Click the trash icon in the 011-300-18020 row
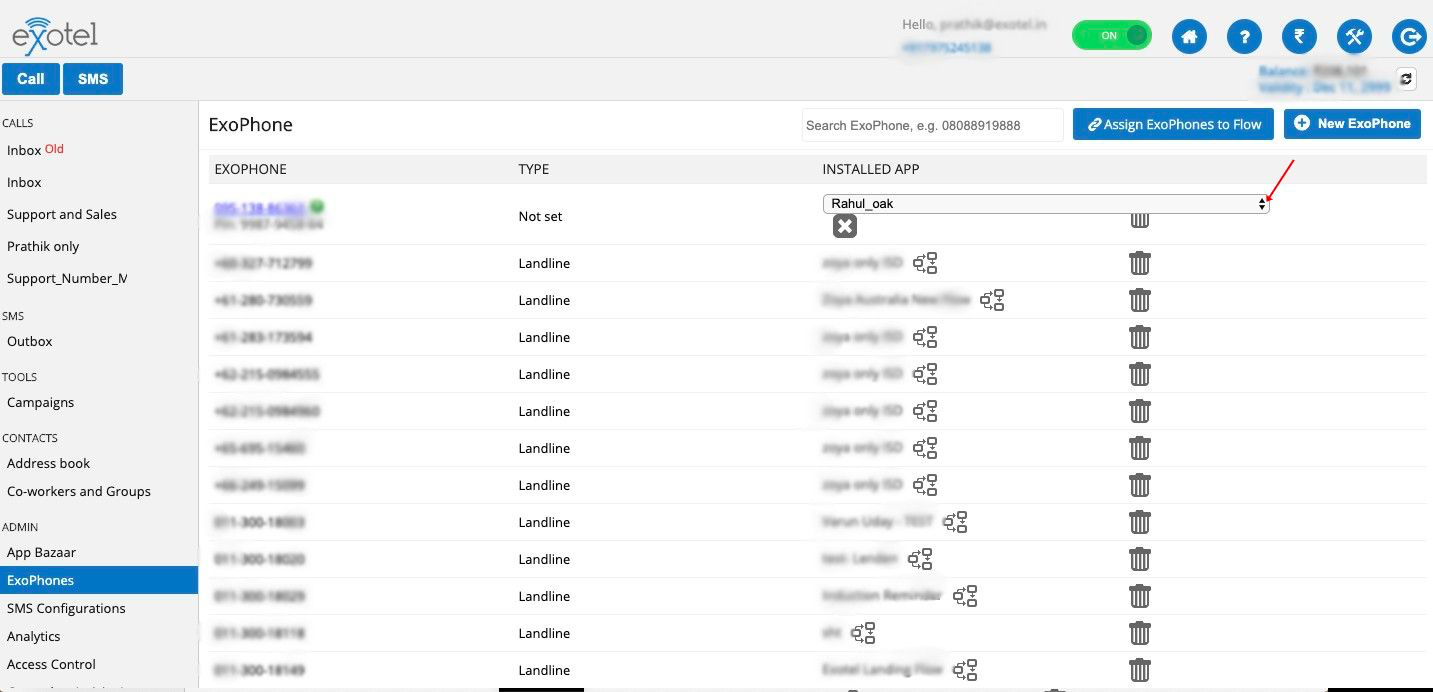The image size is (1433, 692). click(1140, 559)
